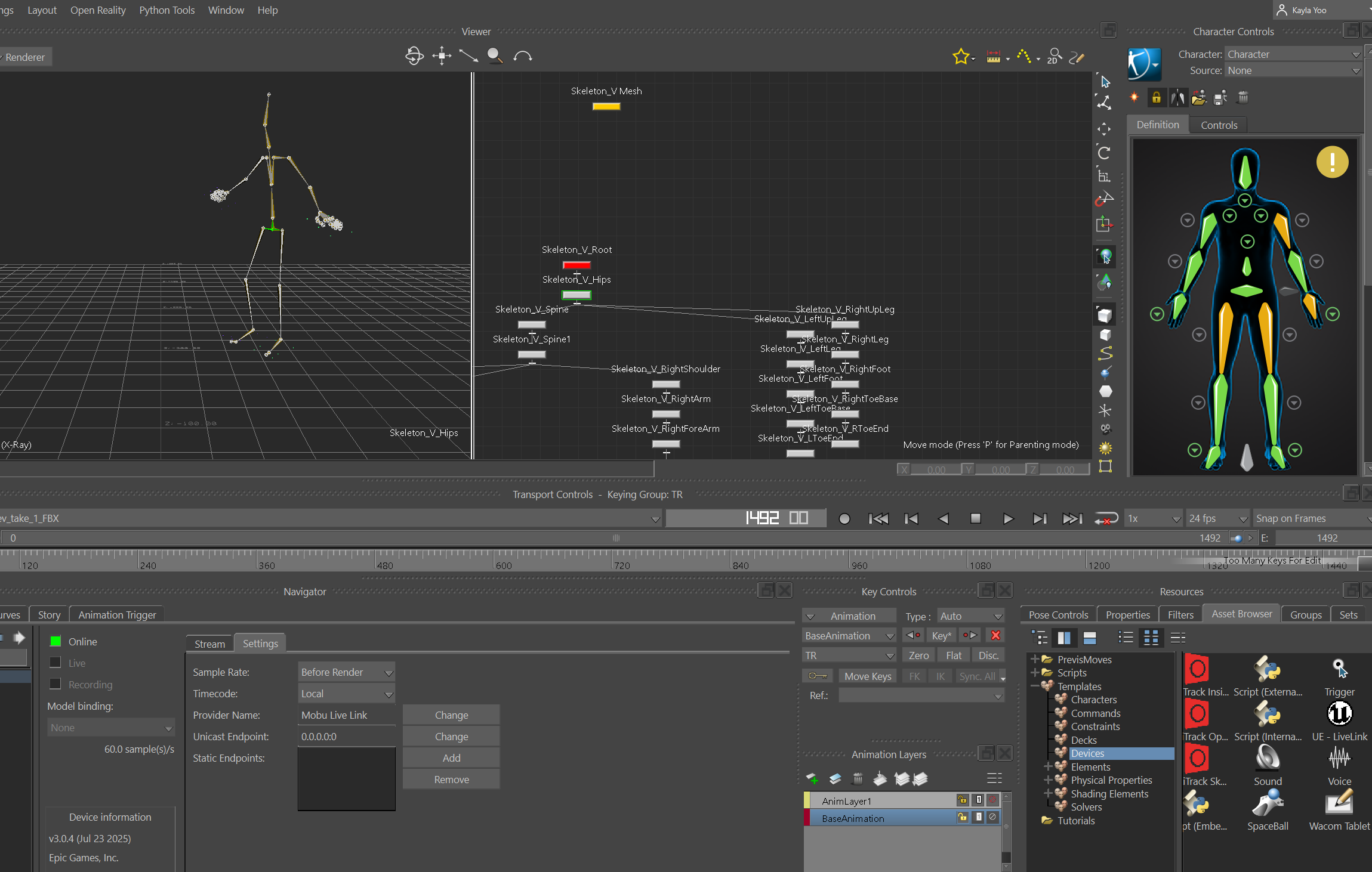Expand the PrevisMoves folder in tree

pyautogui.click(x=1035, y=659)
